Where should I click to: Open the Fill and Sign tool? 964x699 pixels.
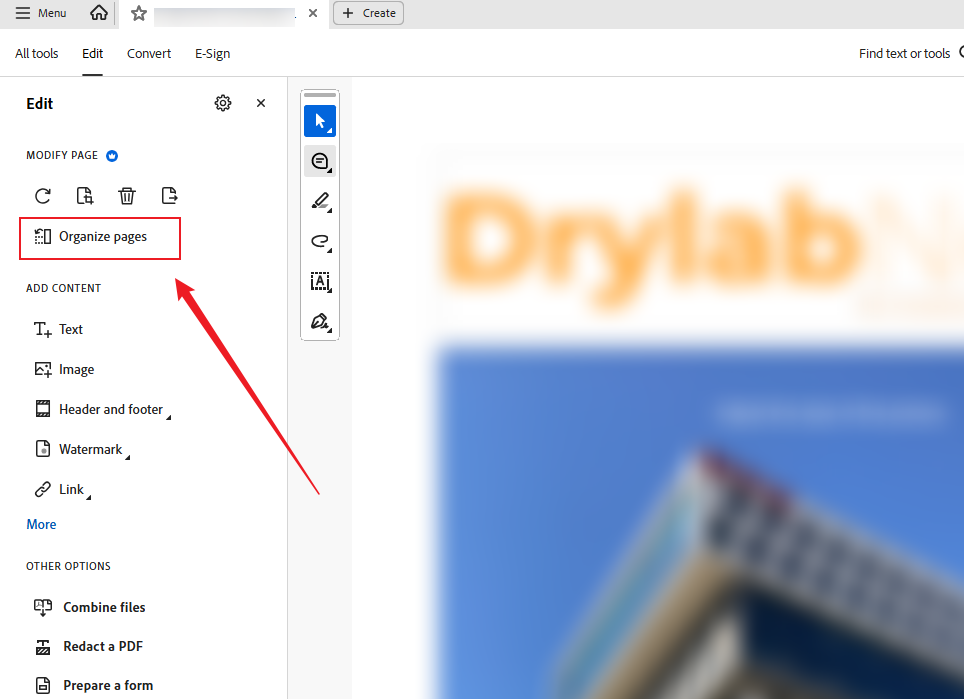click(319, 321)
